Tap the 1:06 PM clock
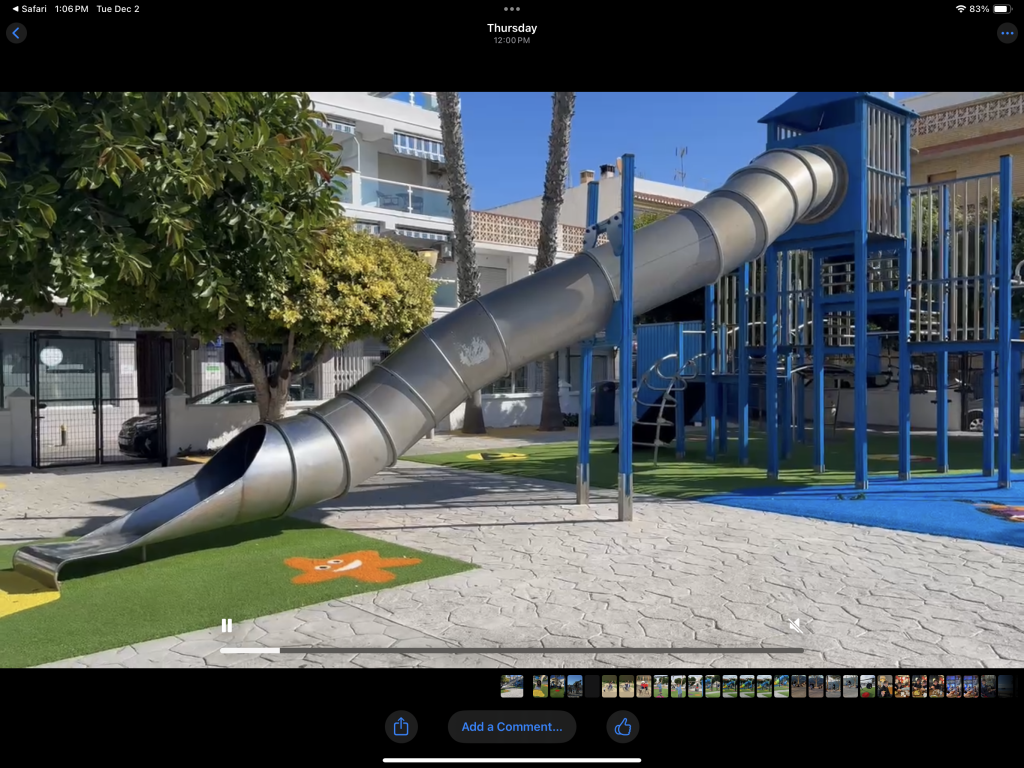1024x768 pixels. tap(71, 9)
